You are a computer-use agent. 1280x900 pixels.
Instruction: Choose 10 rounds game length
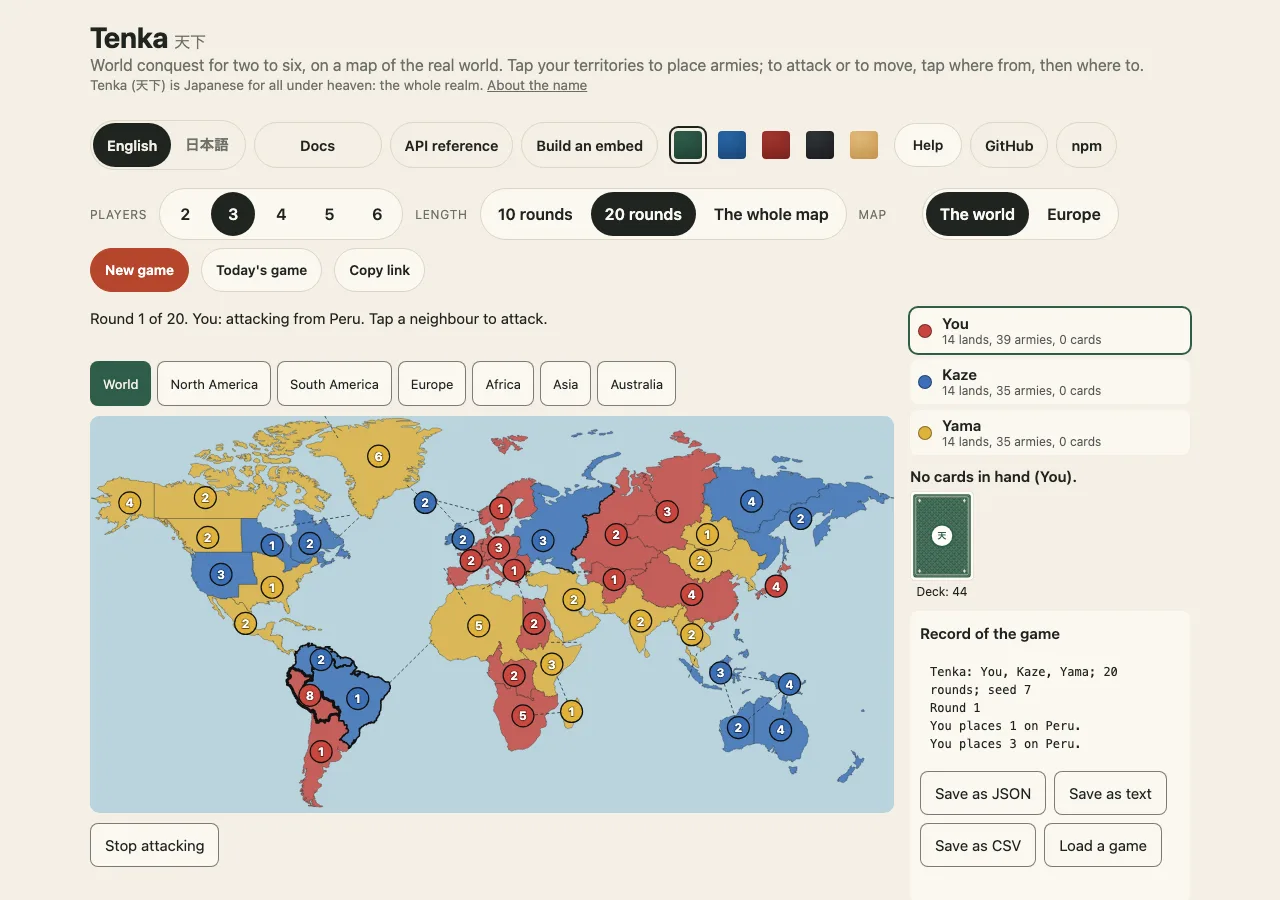click(535, 214)
